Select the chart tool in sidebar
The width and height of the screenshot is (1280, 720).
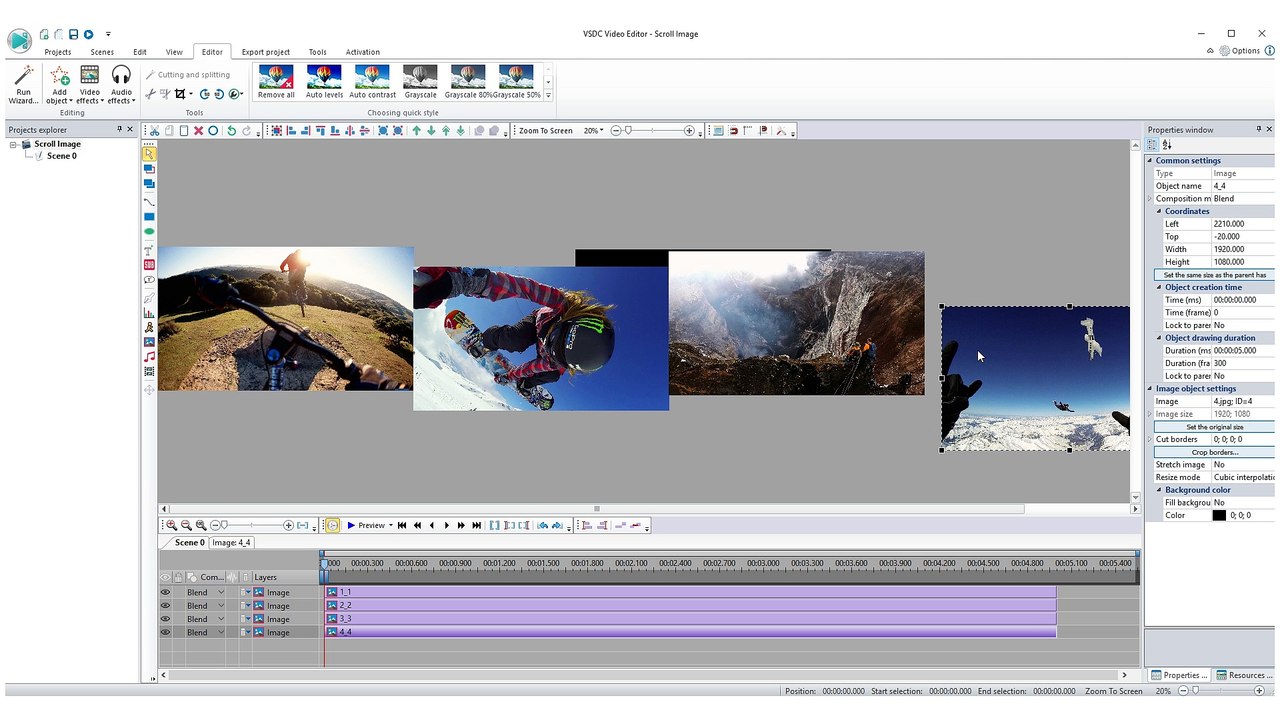[x=149, y=313]
